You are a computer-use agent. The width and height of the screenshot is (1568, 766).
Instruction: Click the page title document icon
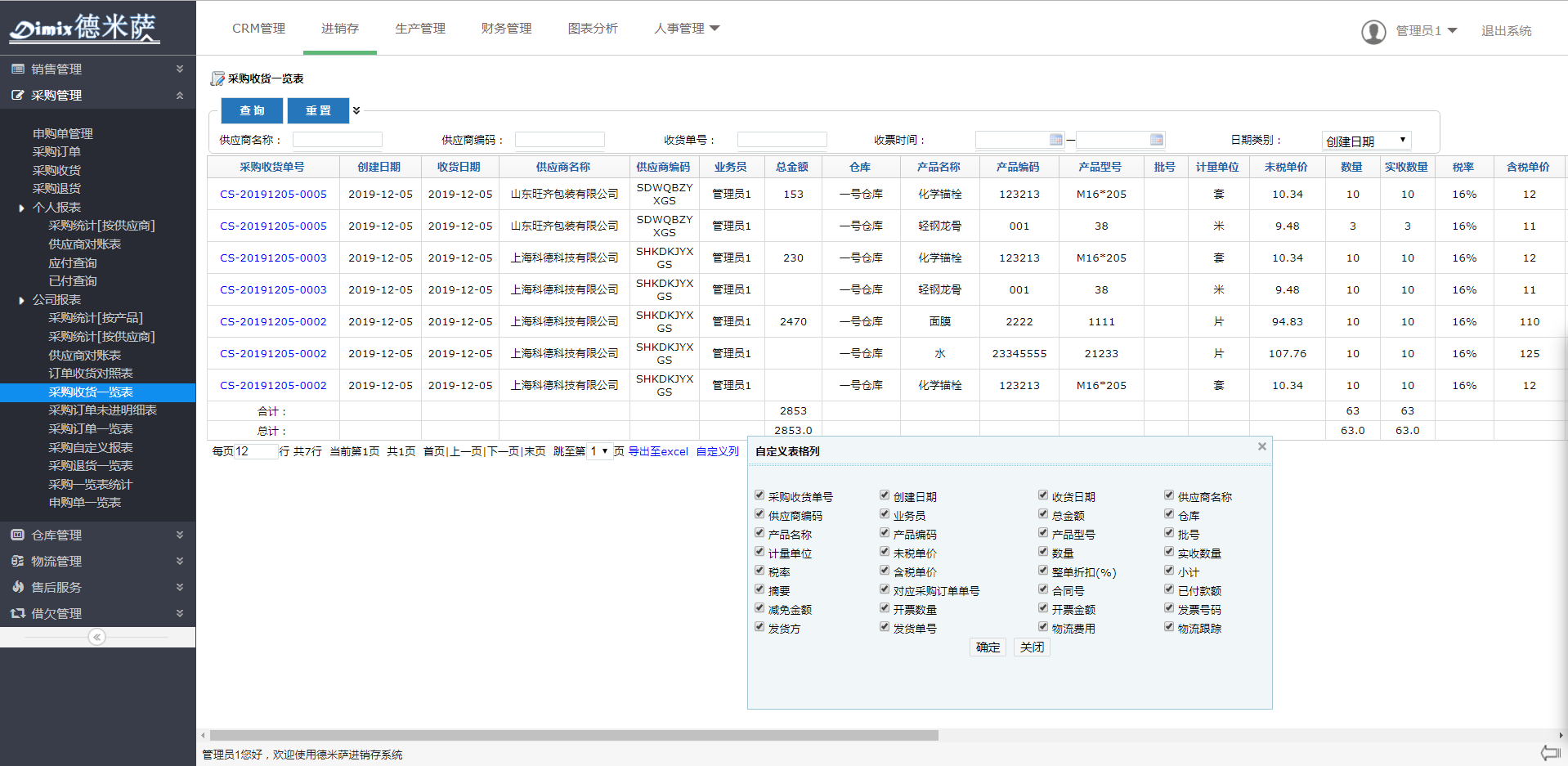(x=217, y=78)
